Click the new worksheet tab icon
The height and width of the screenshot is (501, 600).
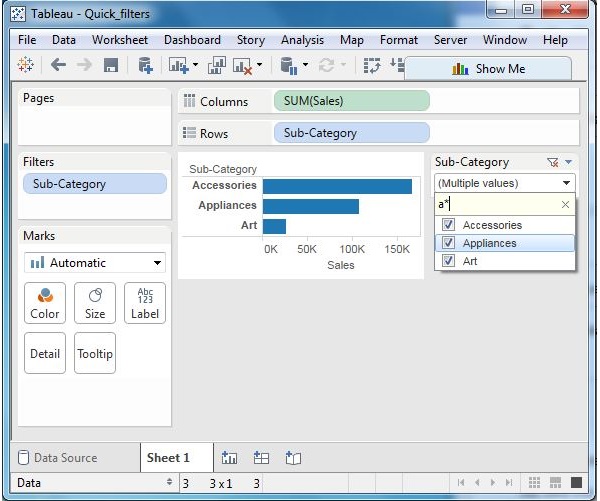[x=230, y=458]
